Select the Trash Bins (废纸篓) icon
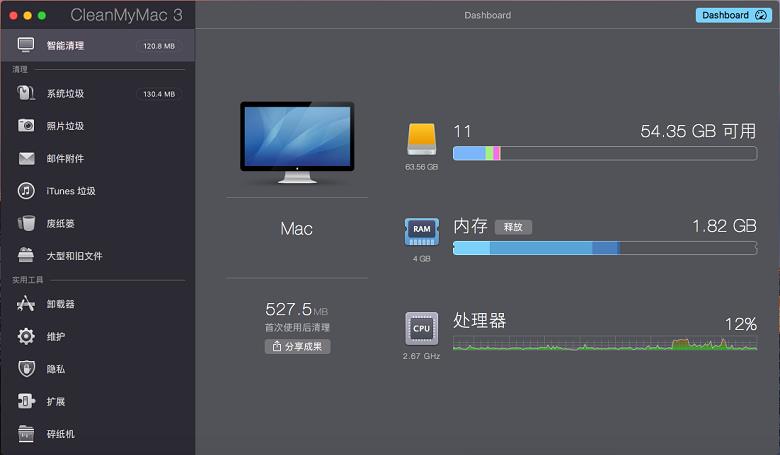Image resolution: width=780 pixels, height=455 pixels. tap(26, 223)
